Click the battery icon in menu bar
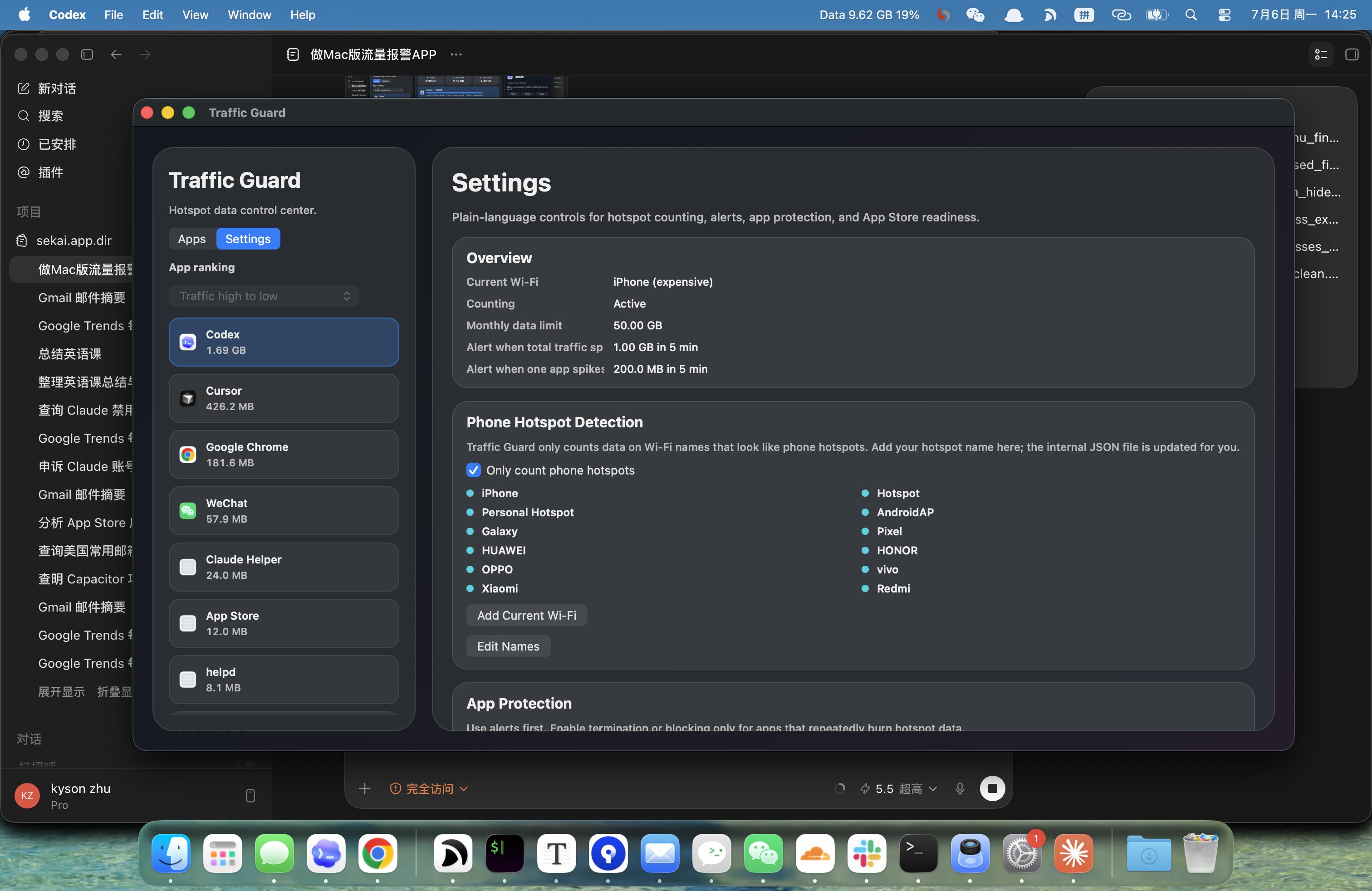 tap(1156, 15)
